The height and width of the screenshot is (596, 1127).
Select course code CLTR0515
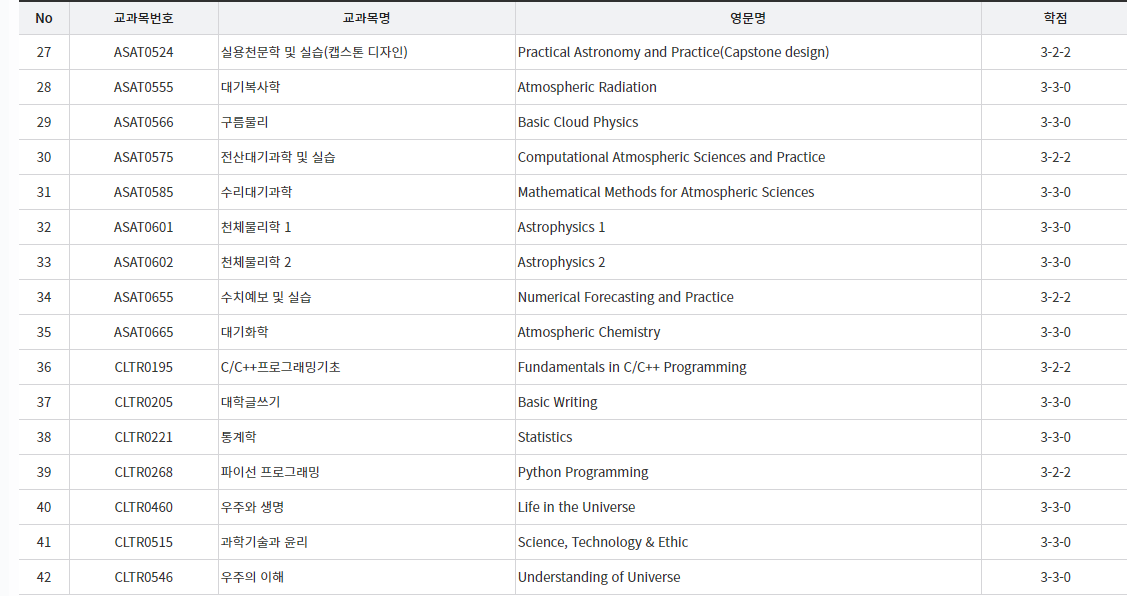(144, 542)
